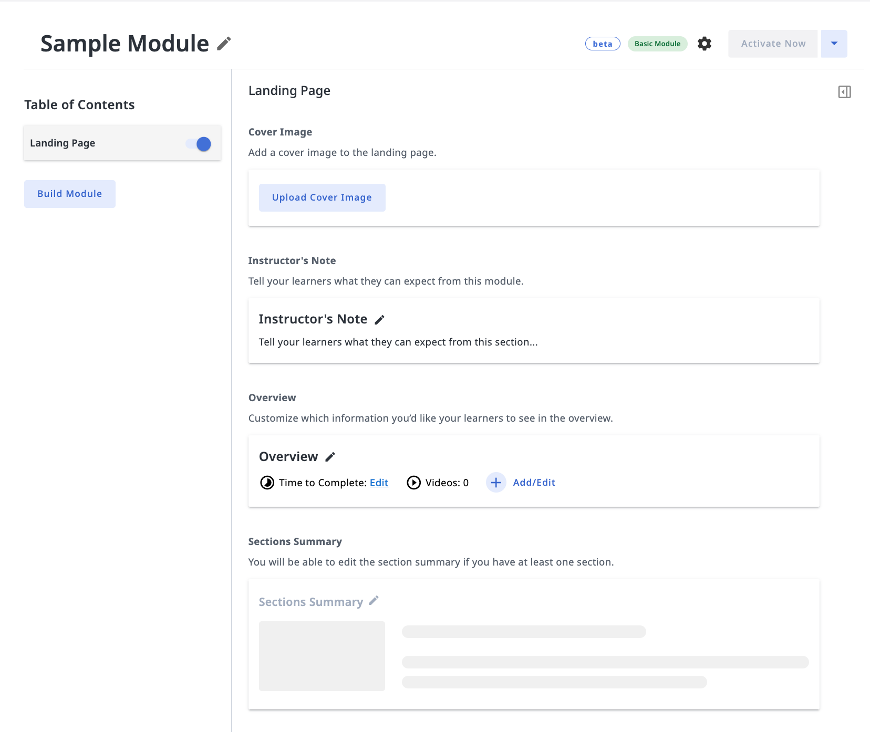Screen dimensions: 870x732
Task: Open the Activate Now dropdown arrow
Action: click(x=833, y=44)
